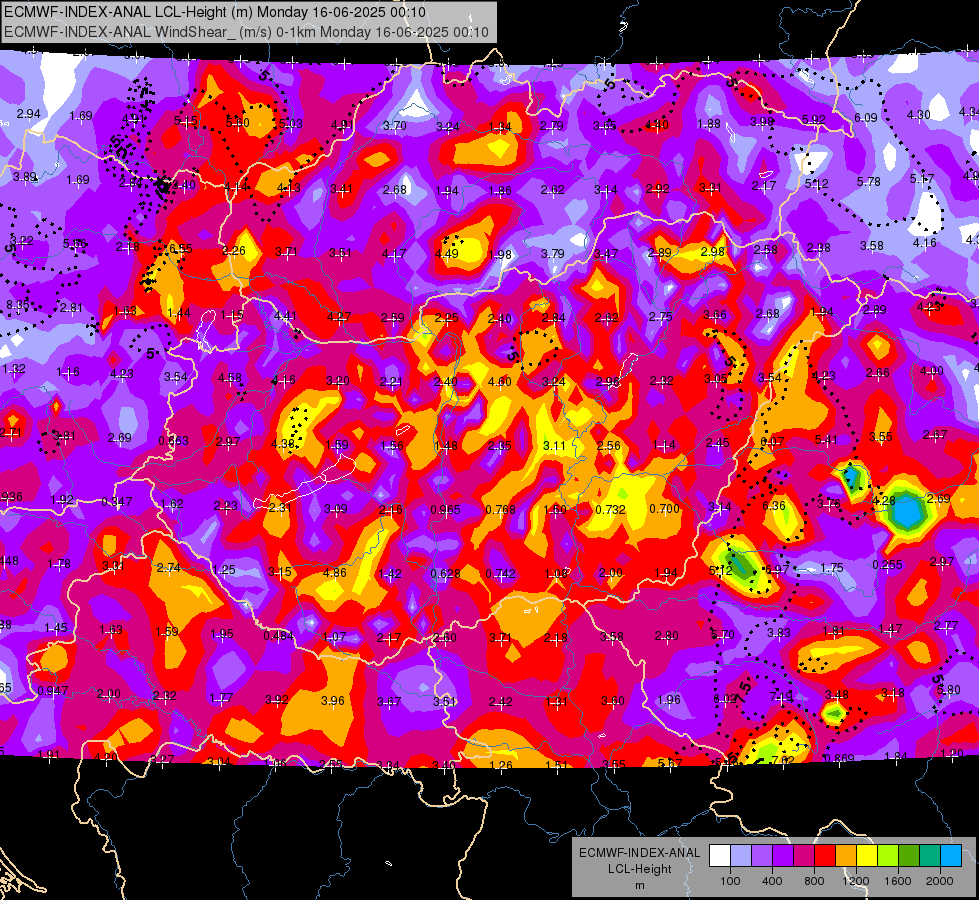Click the legend tick label 100
This screenshot has width=979, height=900.
[730, 881]
